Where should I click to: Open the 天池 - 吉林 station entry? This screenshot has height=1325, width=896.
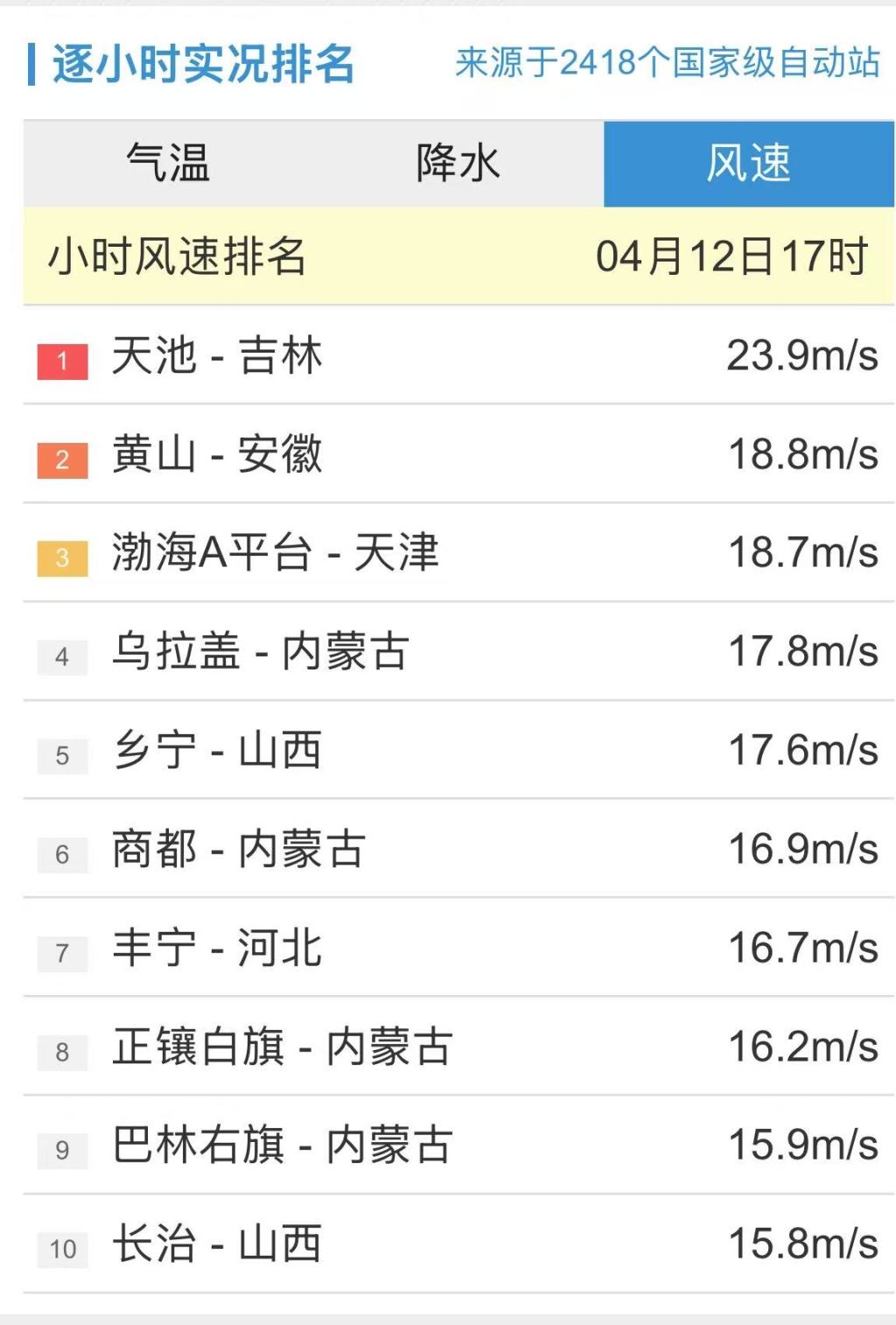click(458, 355)
